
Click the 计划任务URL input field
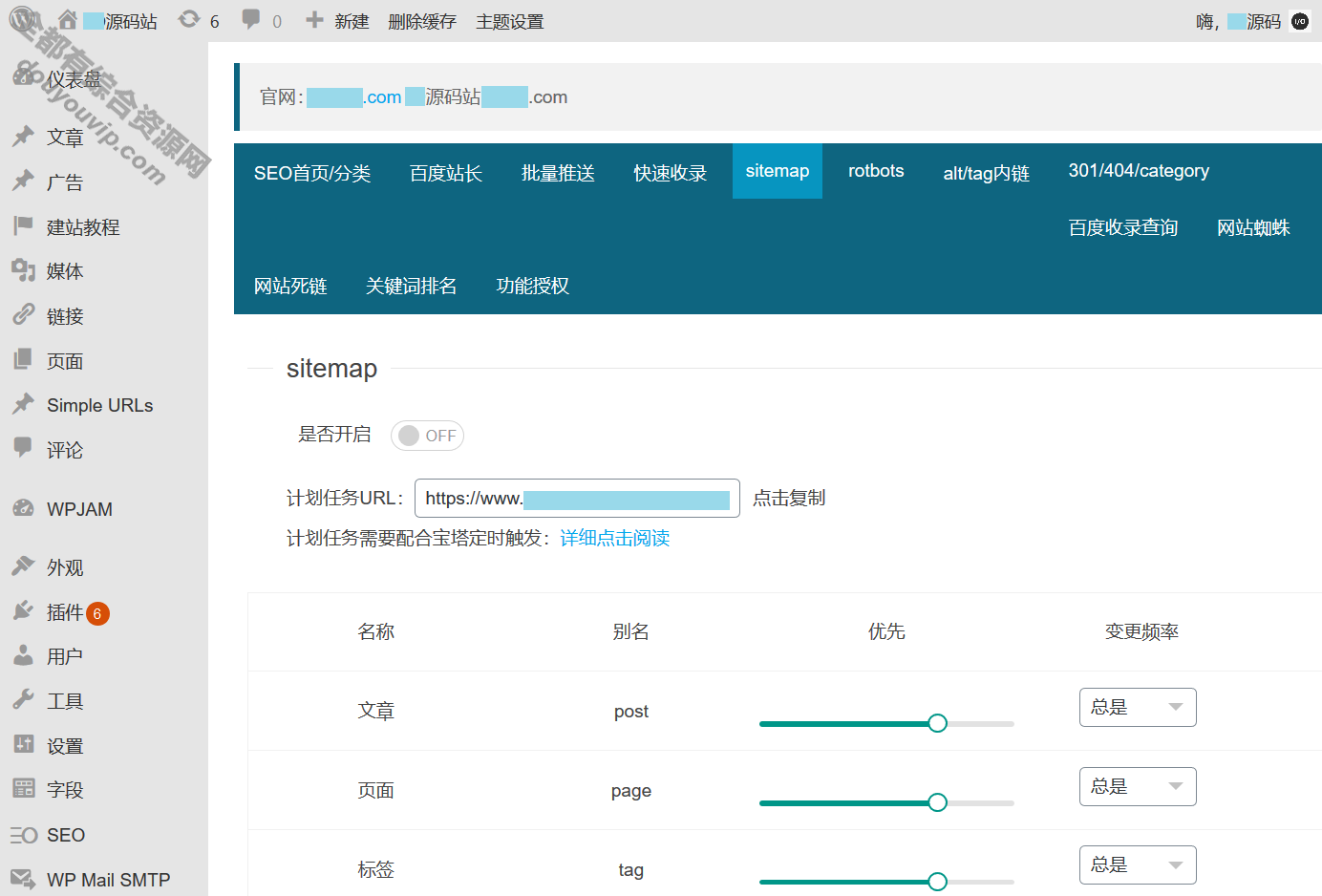coord(577,498)
